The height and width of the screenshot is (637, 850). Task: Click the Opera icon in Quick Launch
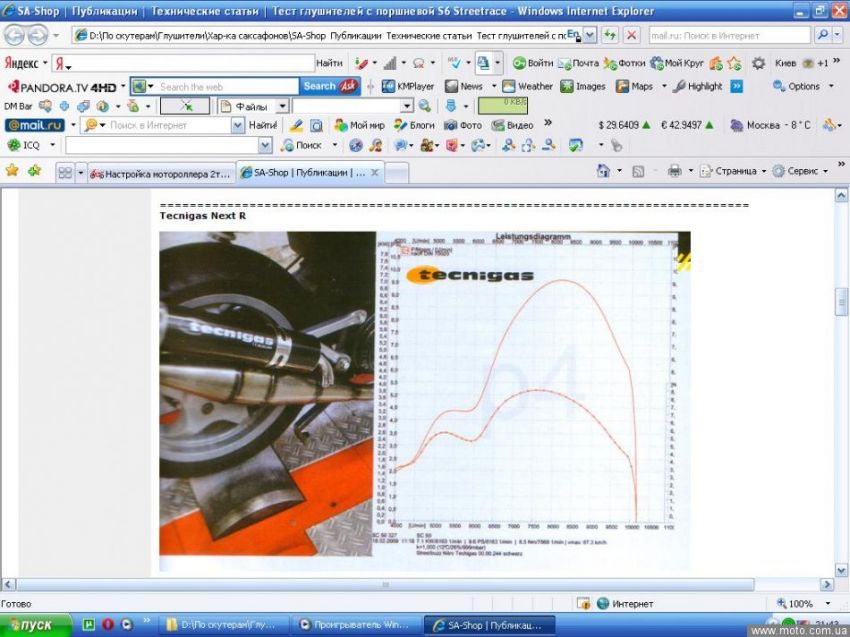[108, 625]
